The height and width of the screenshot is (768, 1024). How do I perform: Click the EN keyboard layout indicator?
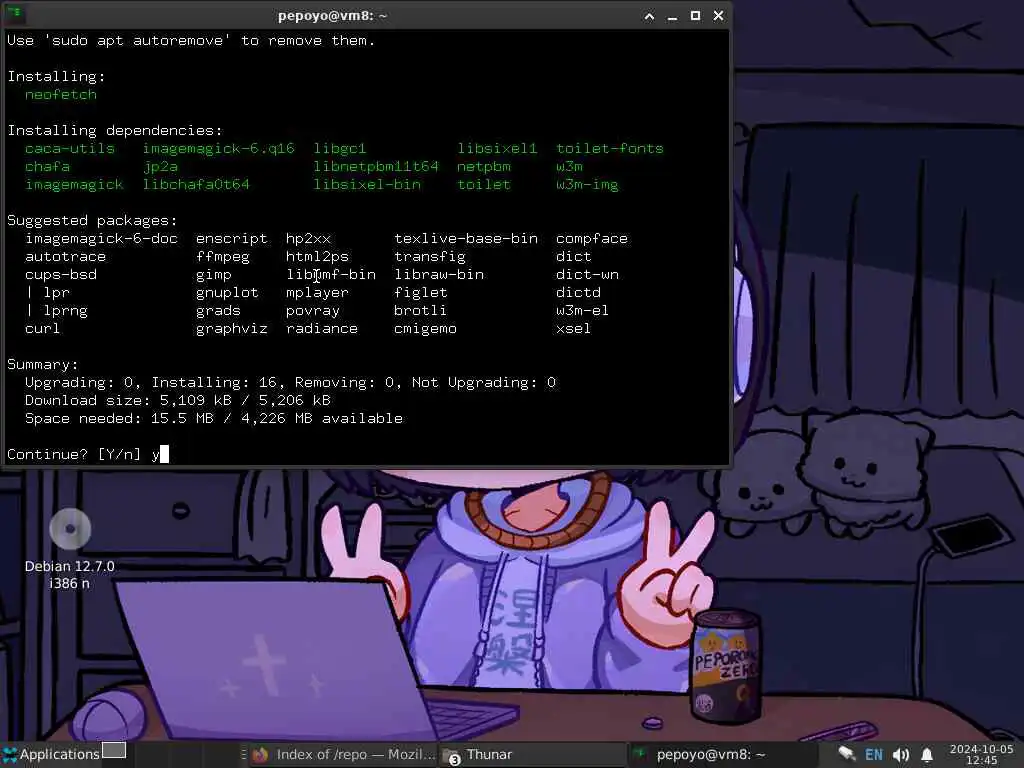874,755
